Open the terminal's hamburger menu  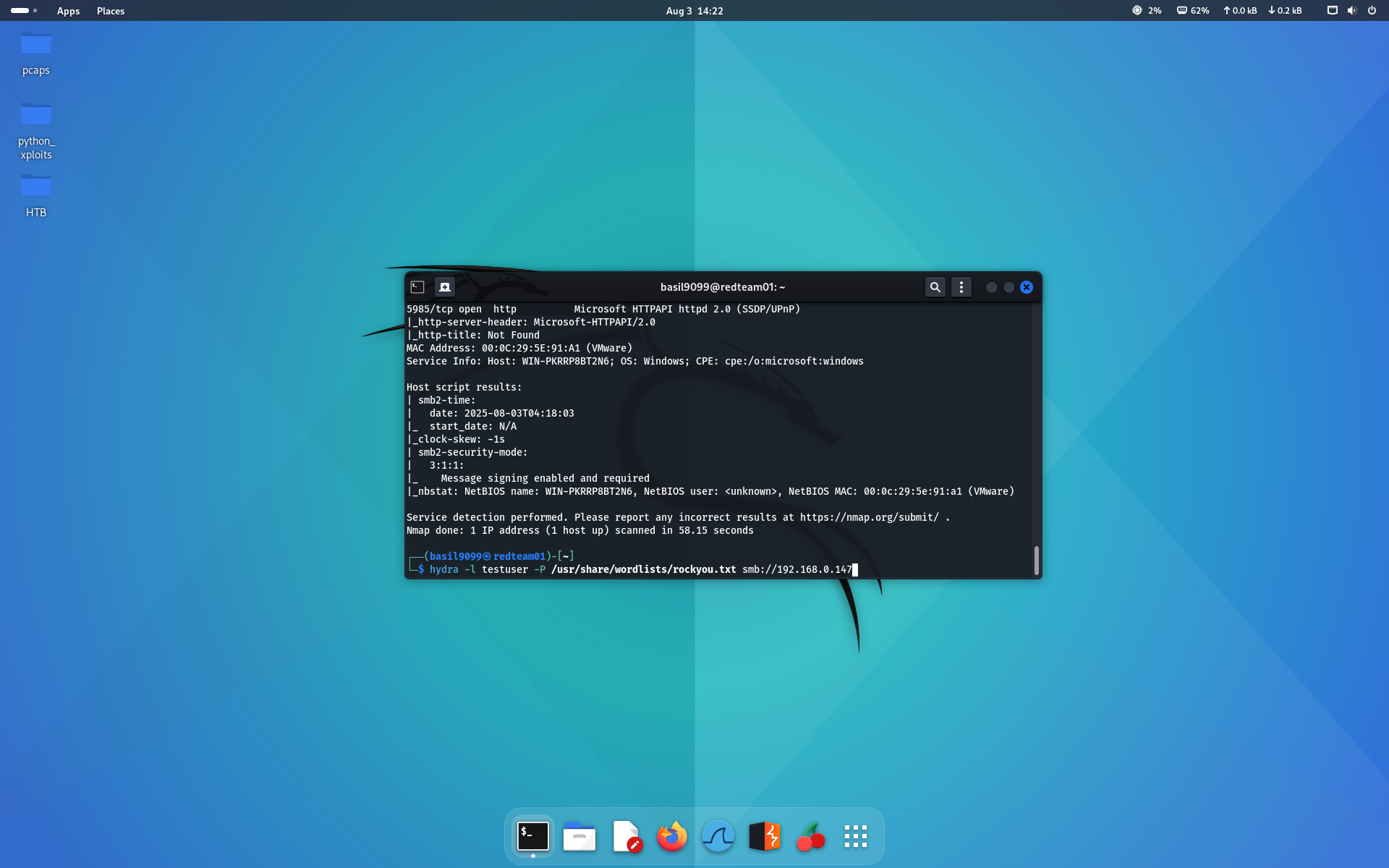pyautogui.click(x=961, y=286)
